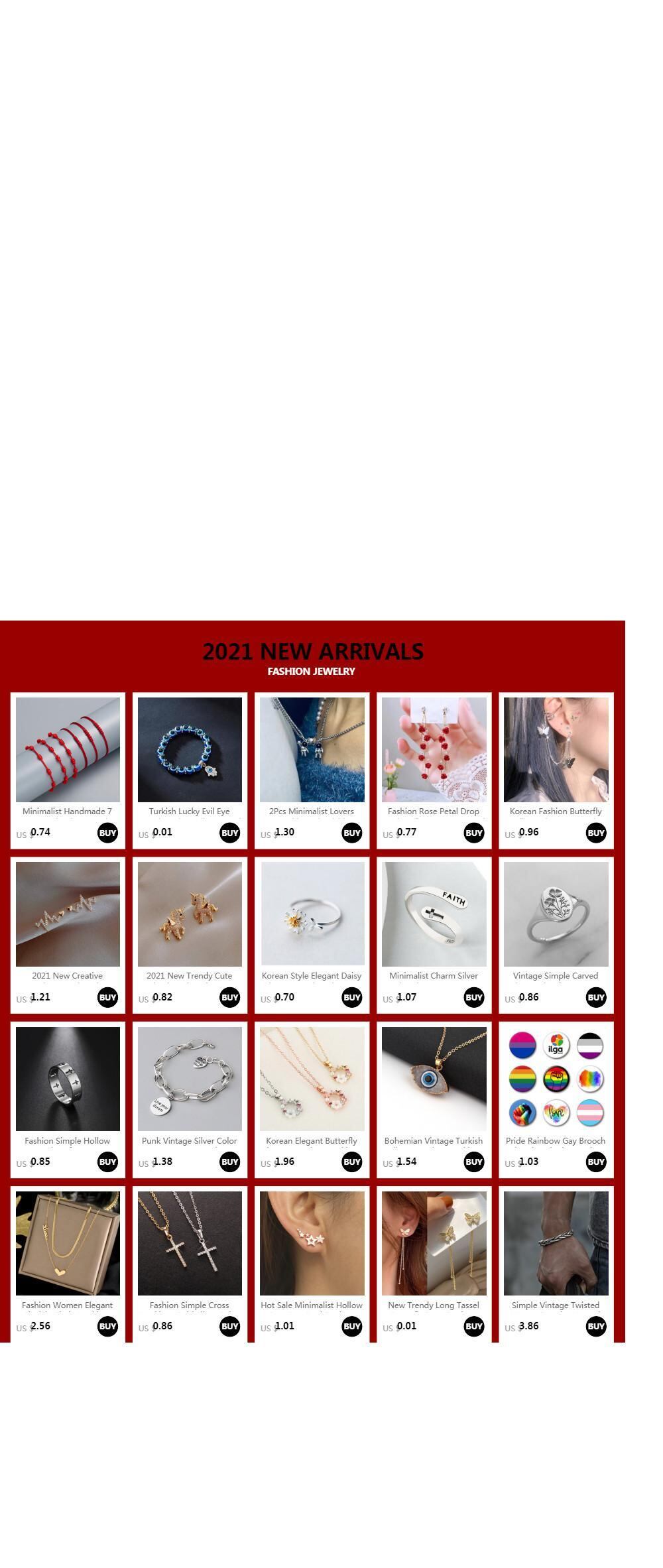Click BUY for 2021 New Creative brooch
Screen dimensions: 663x1568
point(107,997)
